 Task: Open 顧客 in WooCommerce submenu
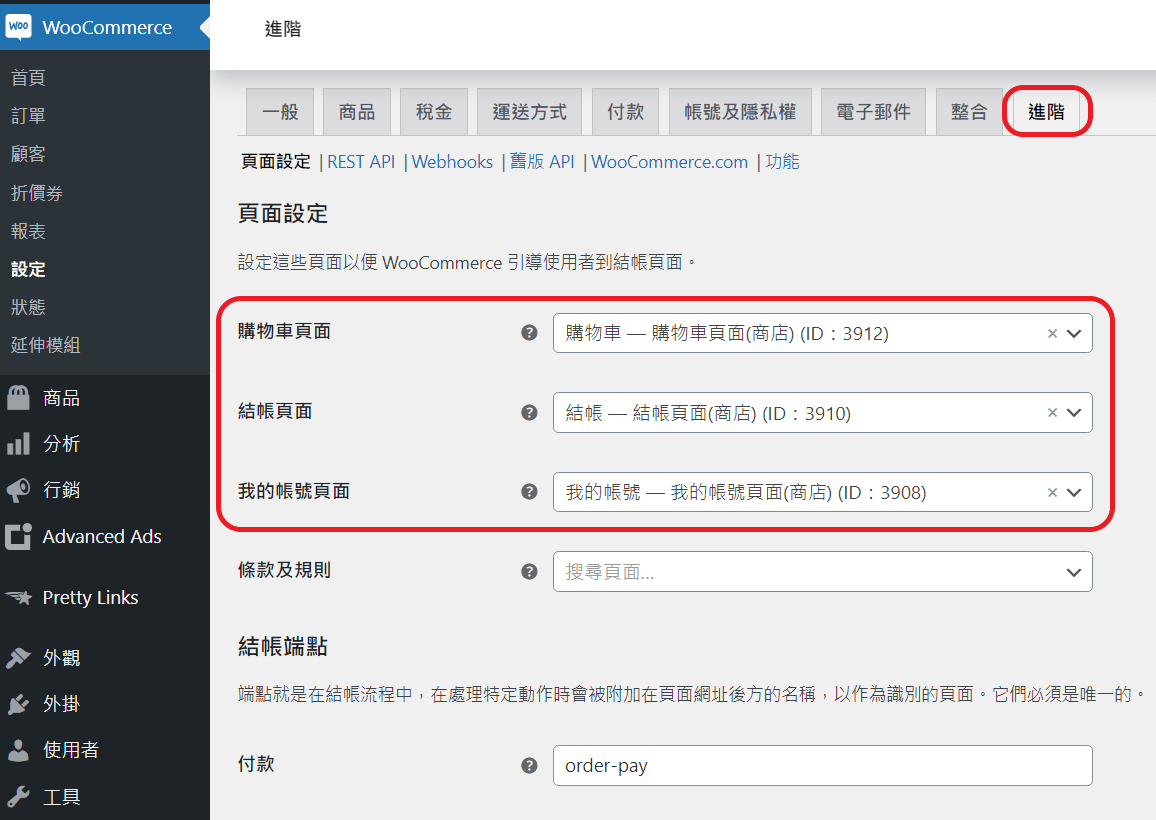click(28, 153)
